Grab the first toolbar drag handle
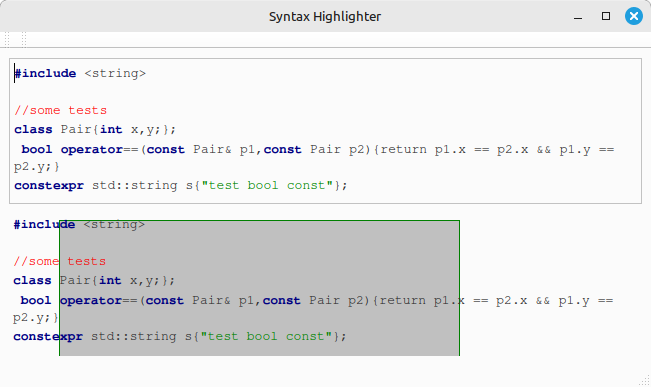The height and width of the screenshot is (387, 651). pyautogui.click(x=7, y=40)
